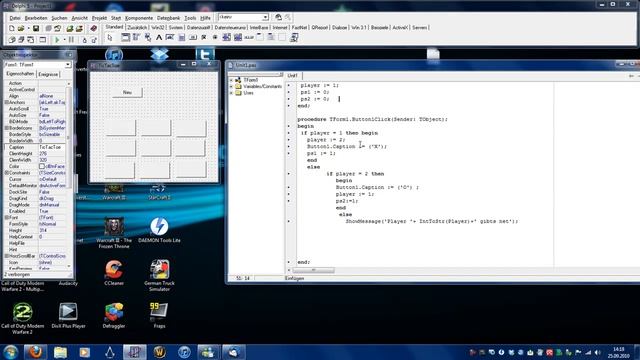Click the Open file folder icon

tap(21, 29)
